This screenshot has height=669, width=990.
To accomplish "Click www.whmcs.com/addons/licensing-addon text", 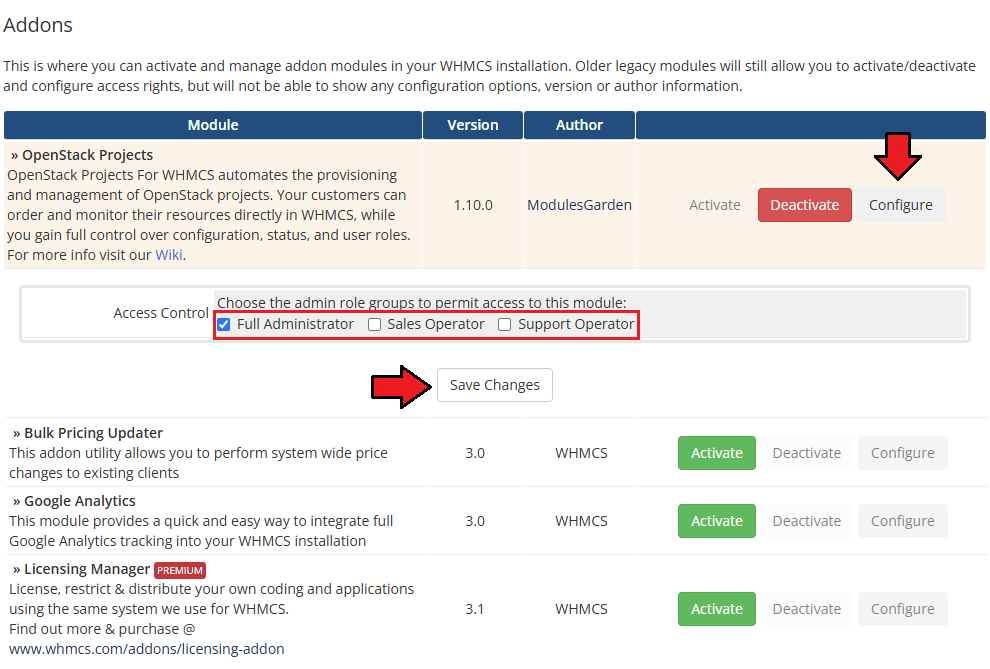I will [146, 649].
